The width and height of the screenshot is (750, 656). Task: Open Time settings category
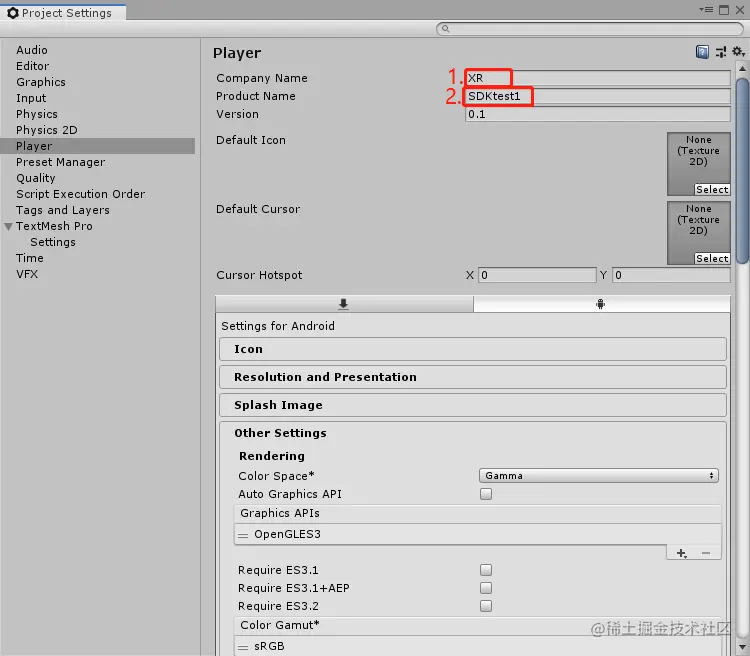click(30, 258)
